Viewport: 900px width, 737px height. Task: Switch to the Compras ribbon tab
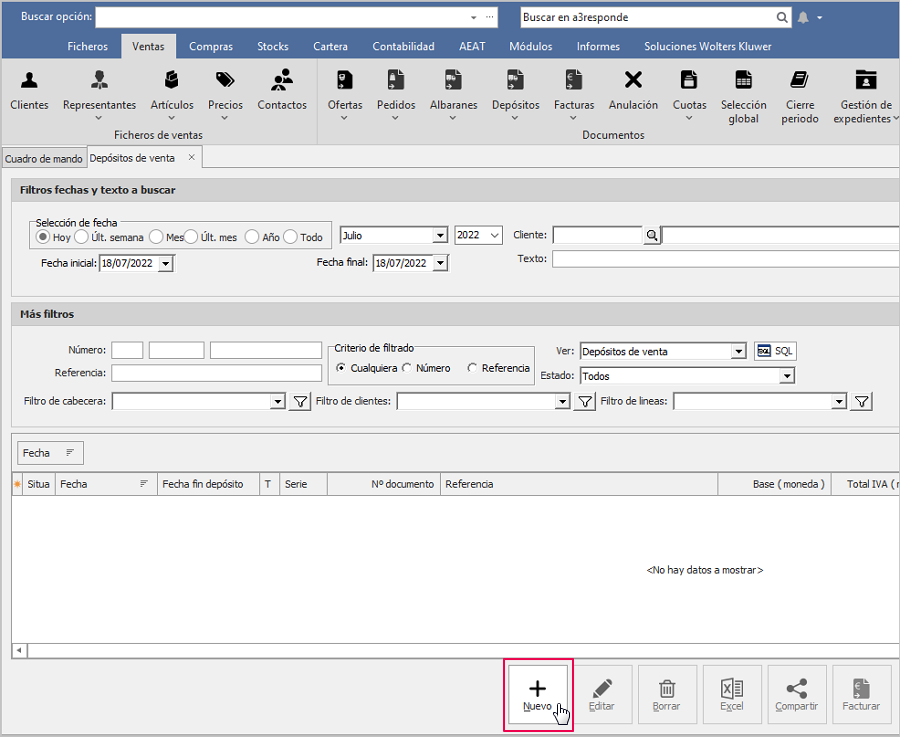[211, 46]
